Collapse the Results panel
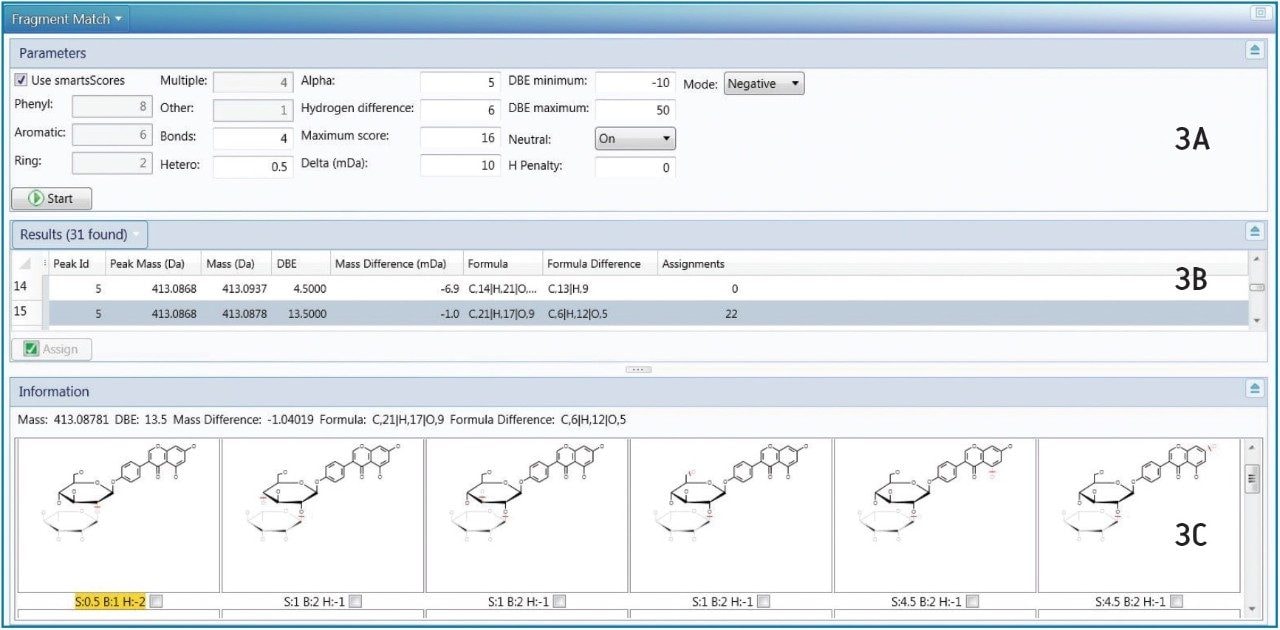 1254,231
